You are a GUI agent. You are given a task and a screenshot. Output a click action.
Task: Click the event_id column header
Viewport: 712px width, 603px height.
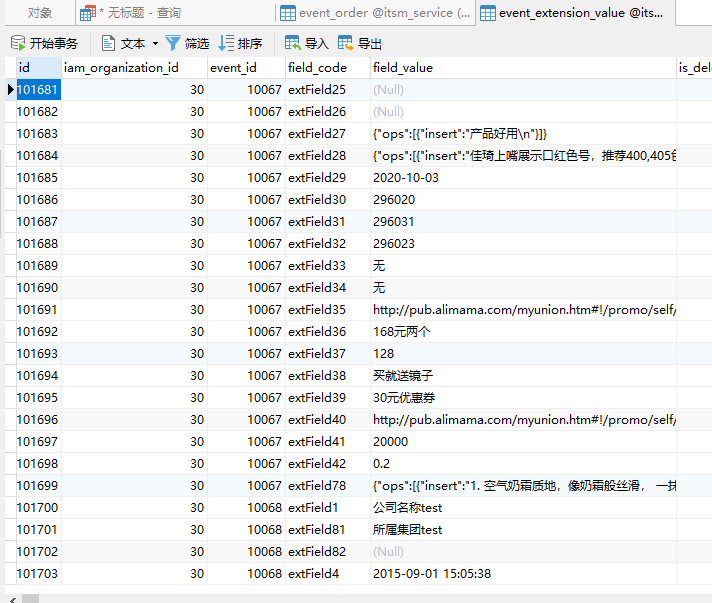point(247,68)
